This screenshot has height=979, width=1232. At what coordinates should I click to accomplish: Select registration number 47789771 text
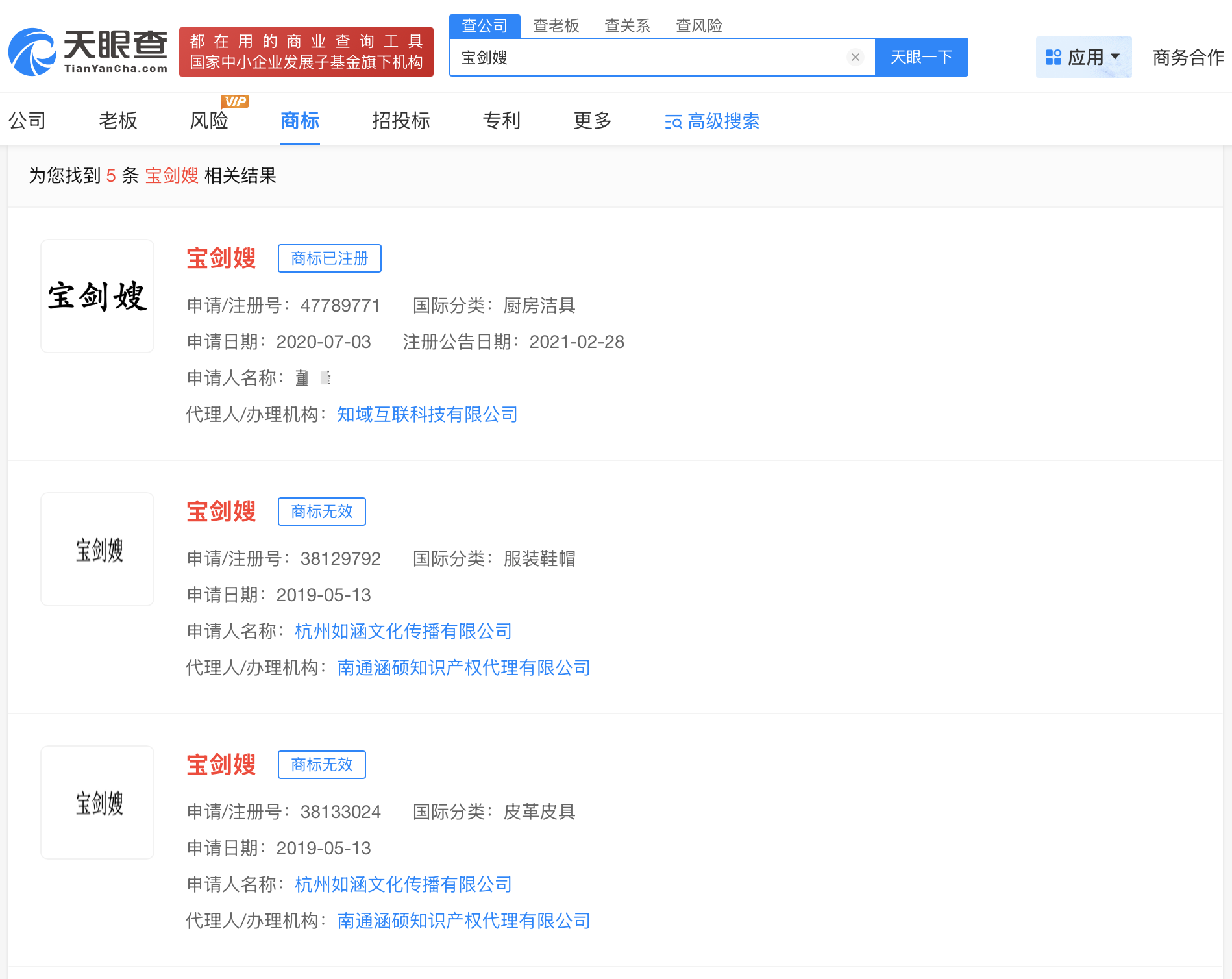point(340,305)
